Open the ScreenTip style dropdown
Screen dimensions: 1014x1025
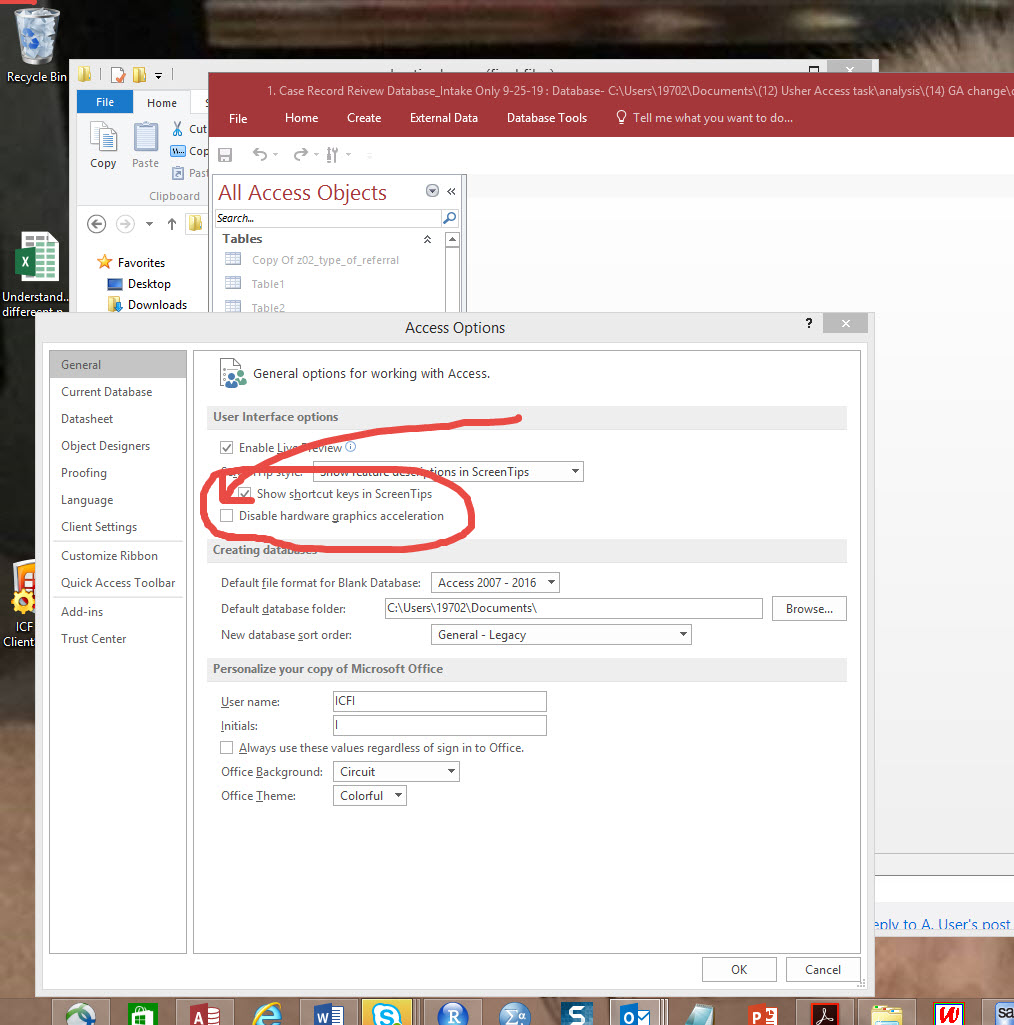448,471
